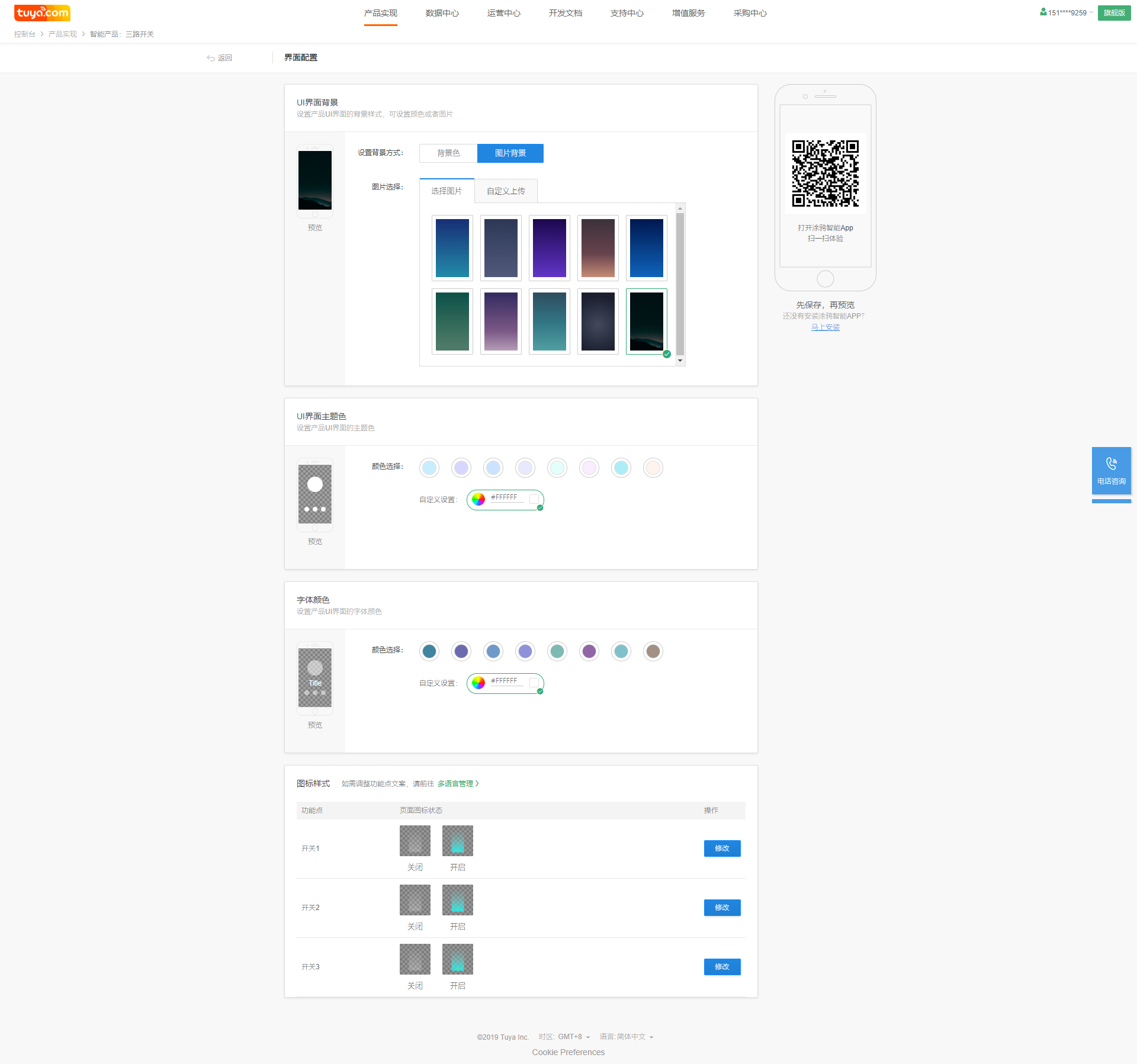
Task: Open the 数据中心 menu
Action: [442, 13]
